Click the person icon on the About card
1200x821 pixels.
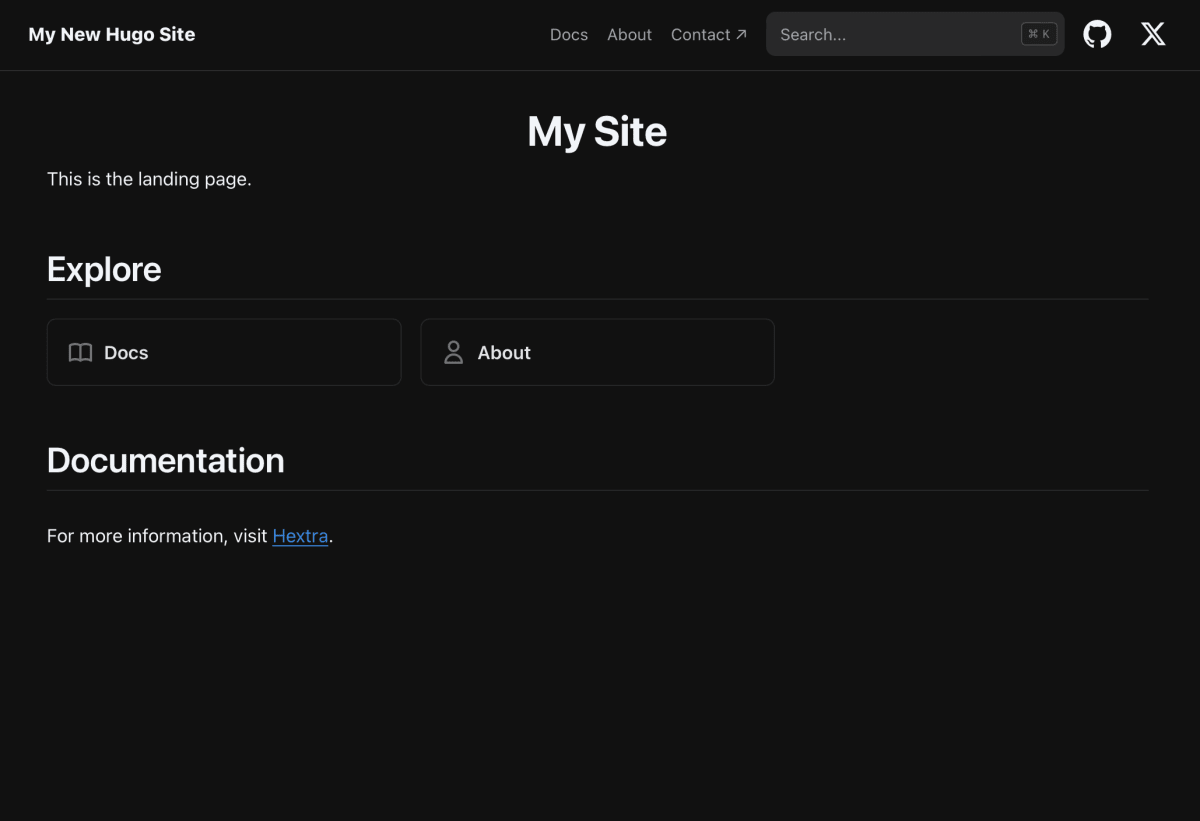click(452, 352)
